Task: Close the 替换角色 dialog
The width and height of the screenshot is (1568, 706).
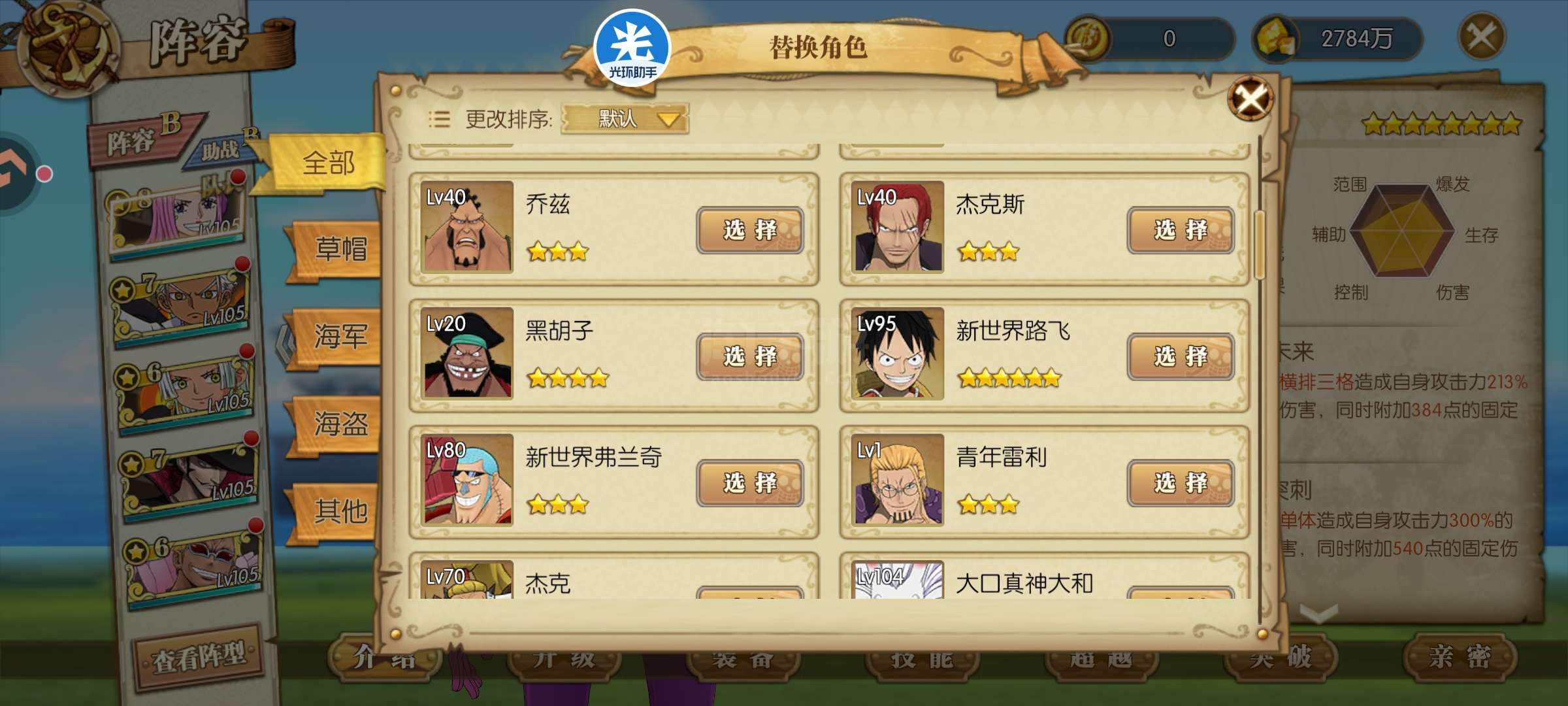Action: [1250, 99]
